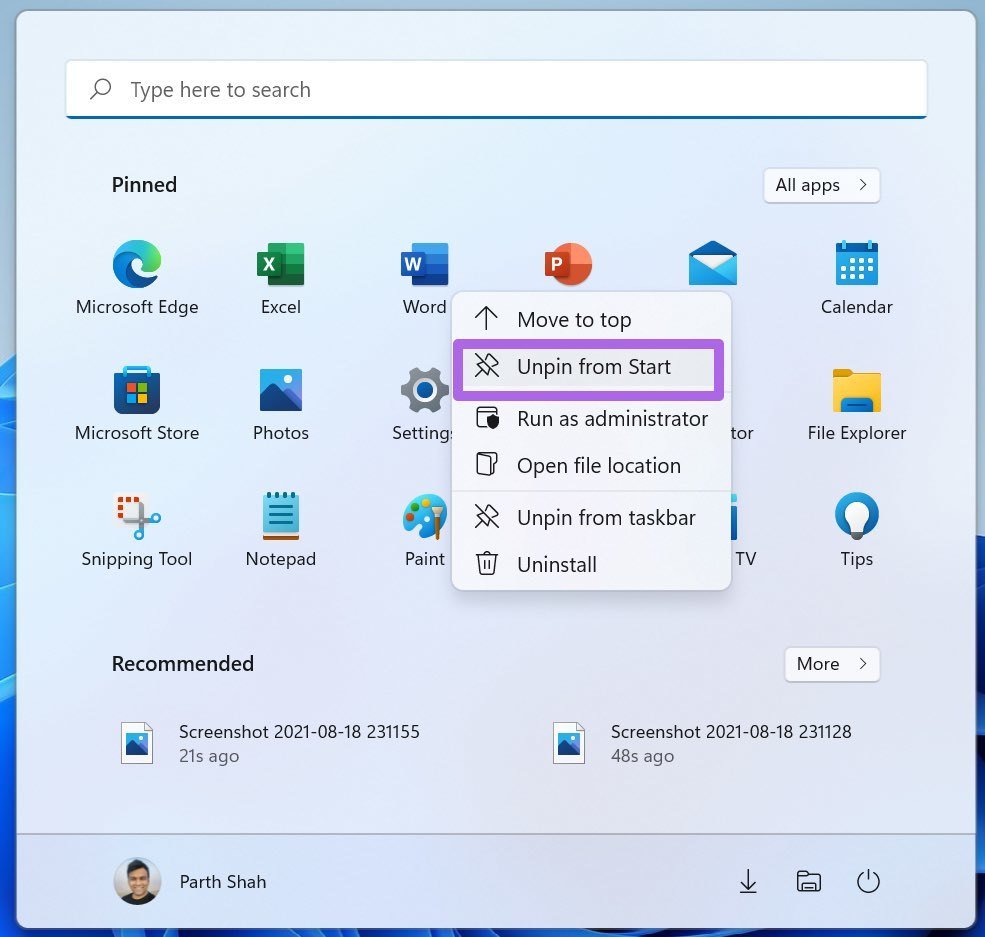Open the Snipping Tool
The image size is (985, 937).
pyautogui.click(x=137, y=517)
